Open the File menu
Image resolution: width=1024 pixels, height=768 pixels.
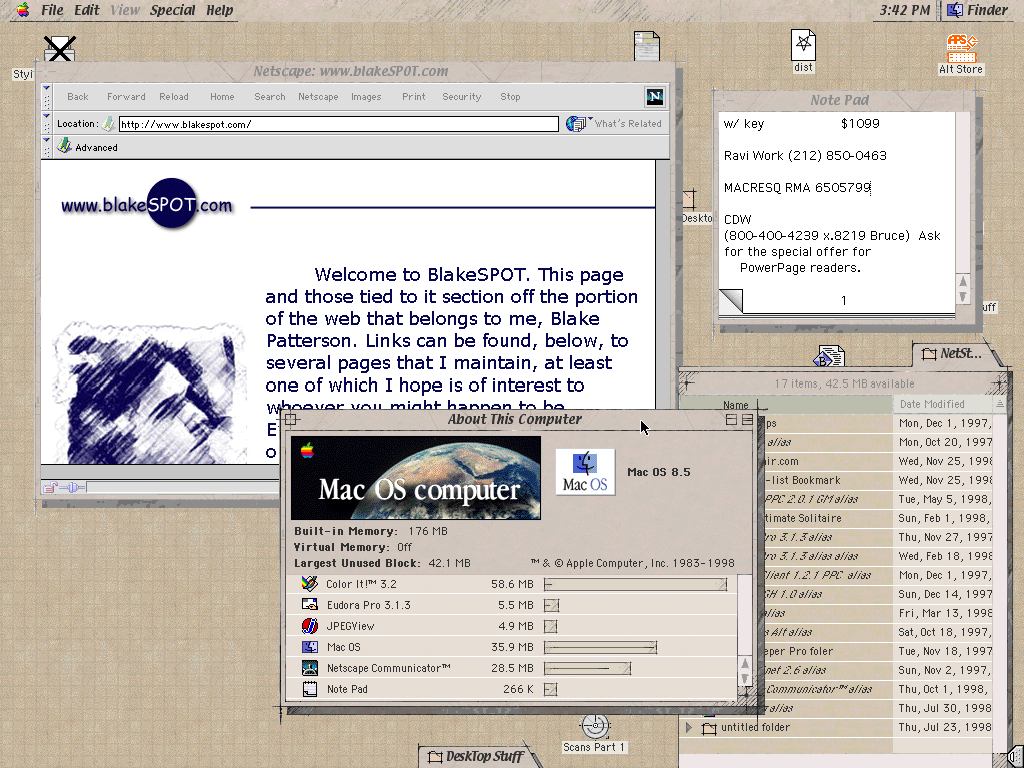pos(52,10)
